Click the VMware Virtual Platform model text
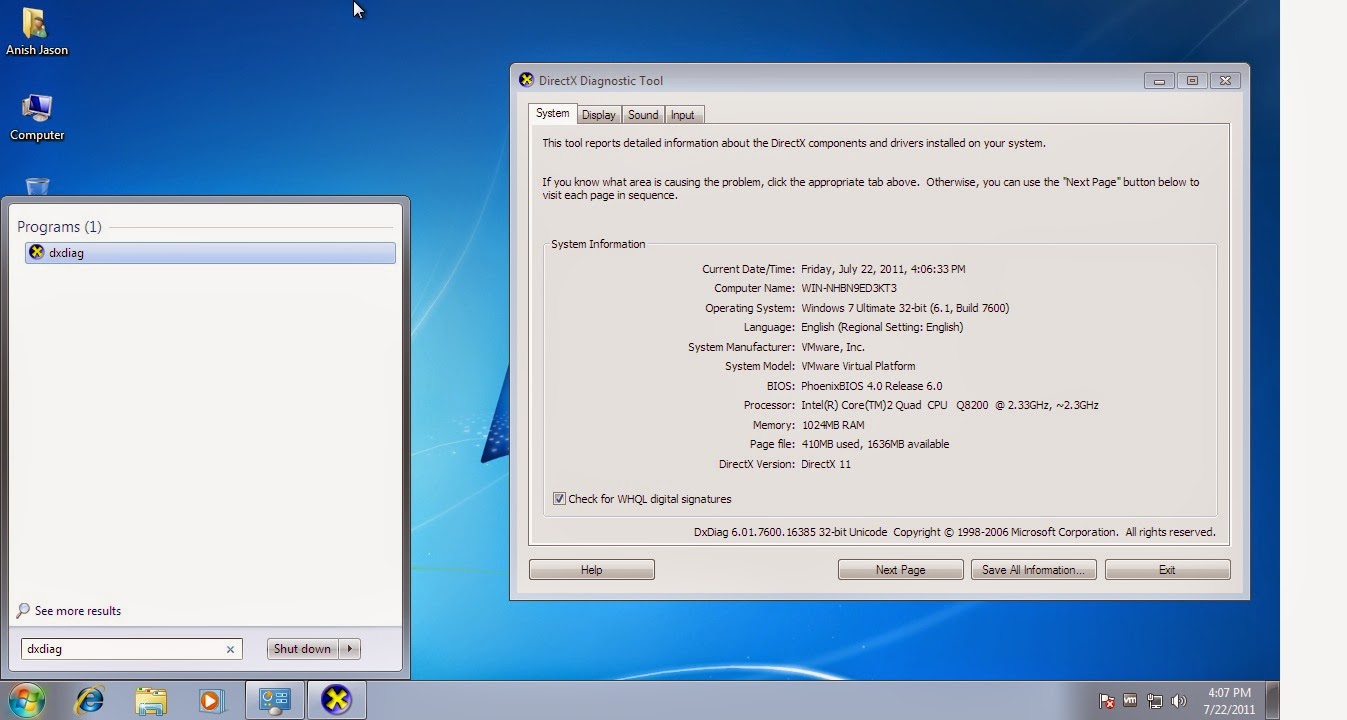Screen dimensions: 1347x720 (858, 367)
